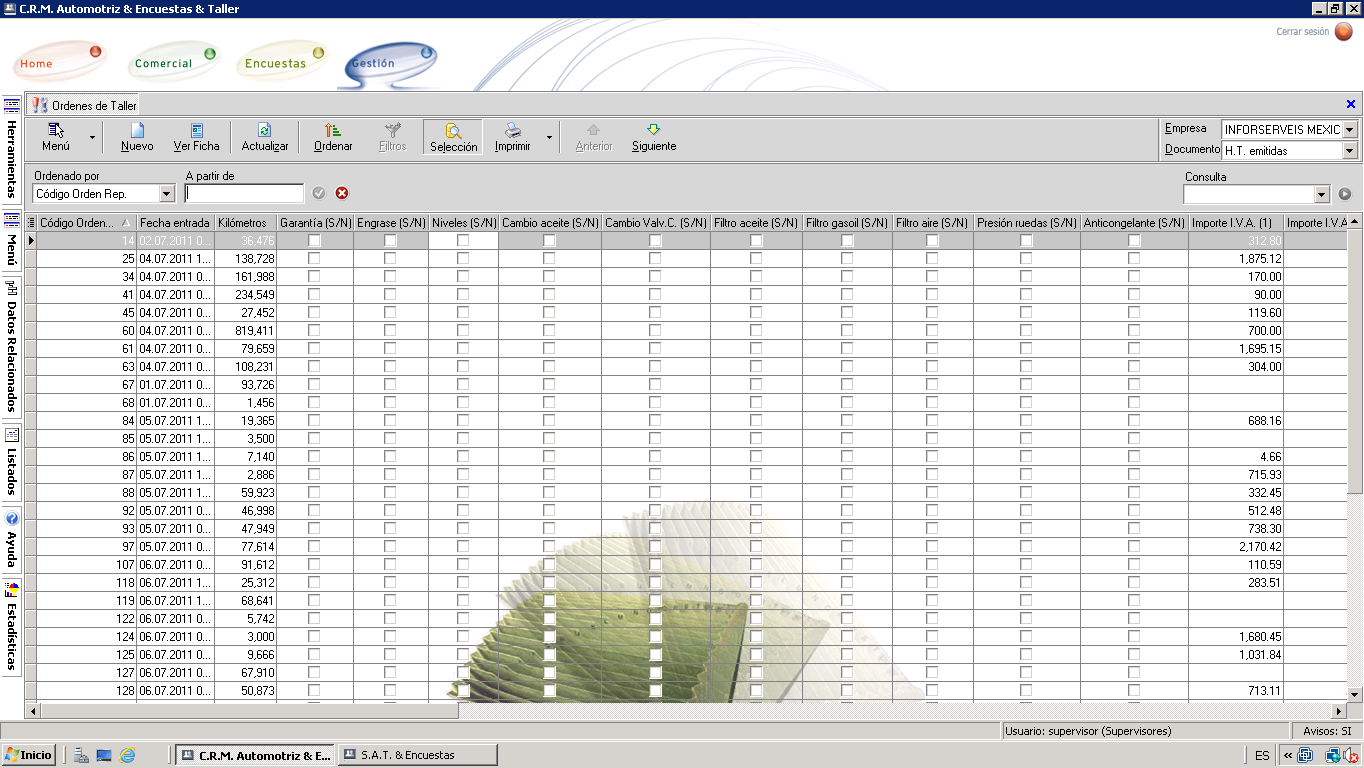Check Cambio Valv.C. for order 45

(x=655, y=313)
